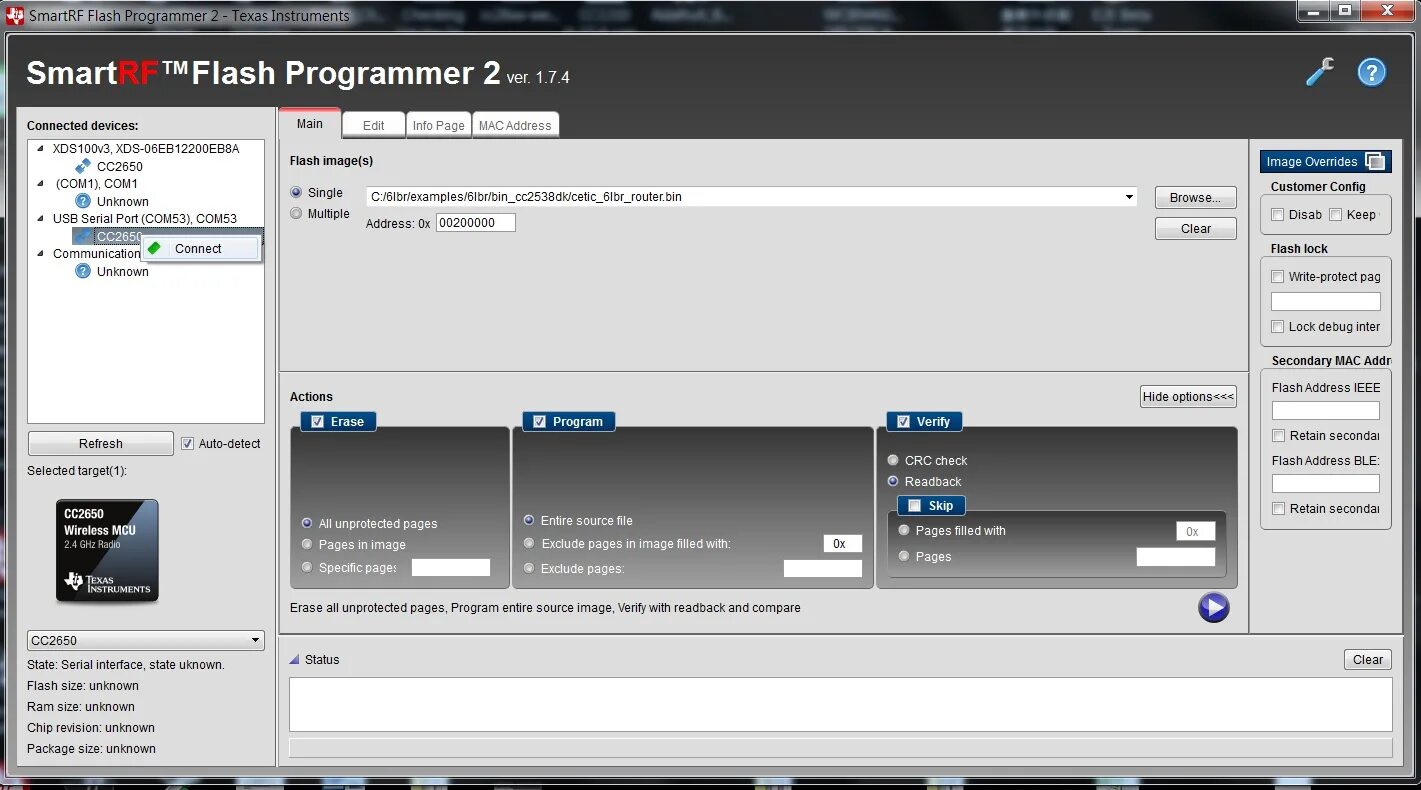The height and width of the screenshot is (790, 1421).
Task: Select Entire source file program option
Action: tap(529, 520)
